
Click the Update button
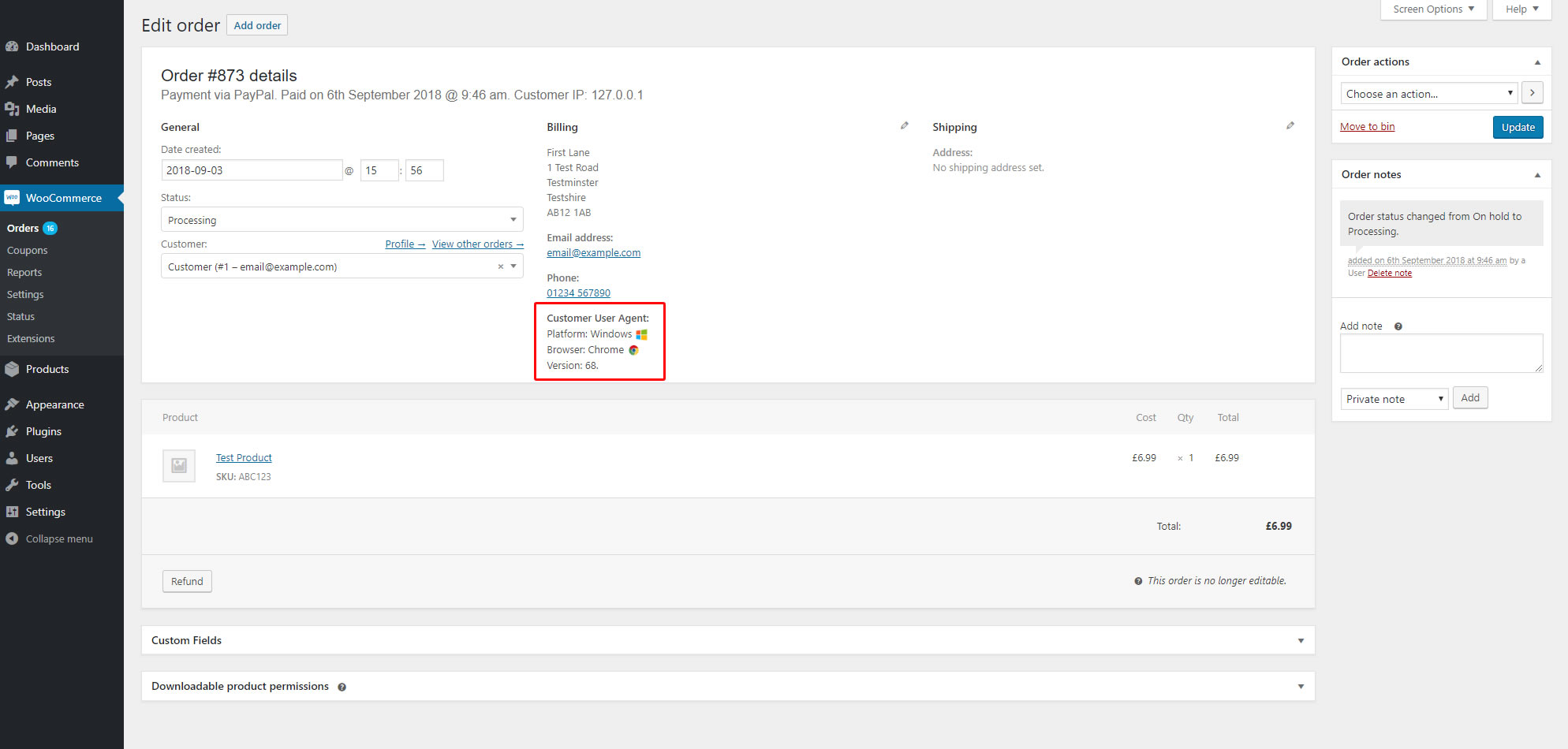tap(1518, 128)
